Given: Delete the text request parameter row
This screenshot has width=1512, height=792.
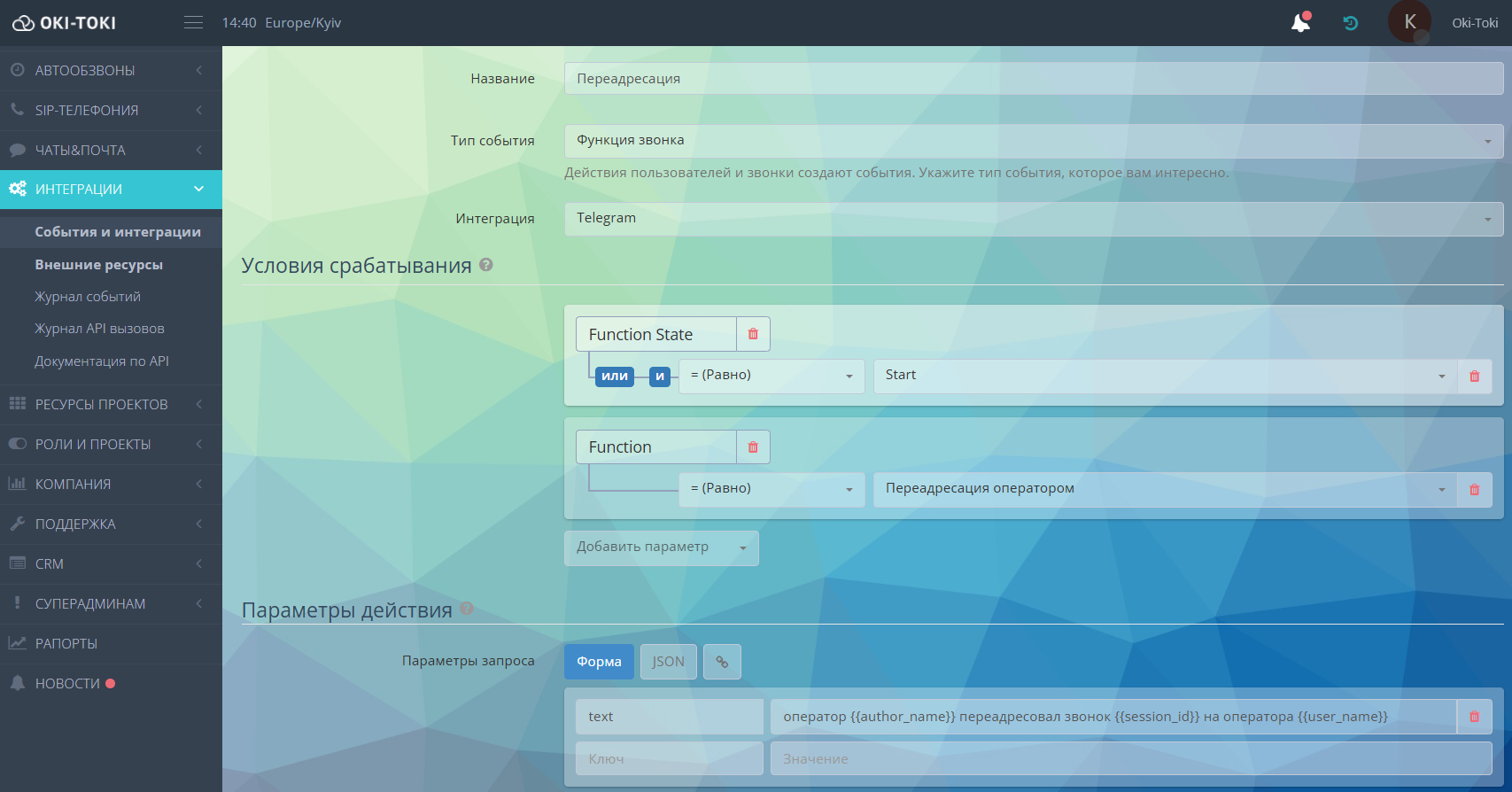Looking at the screenshot, I should [x=1474, y=717].
